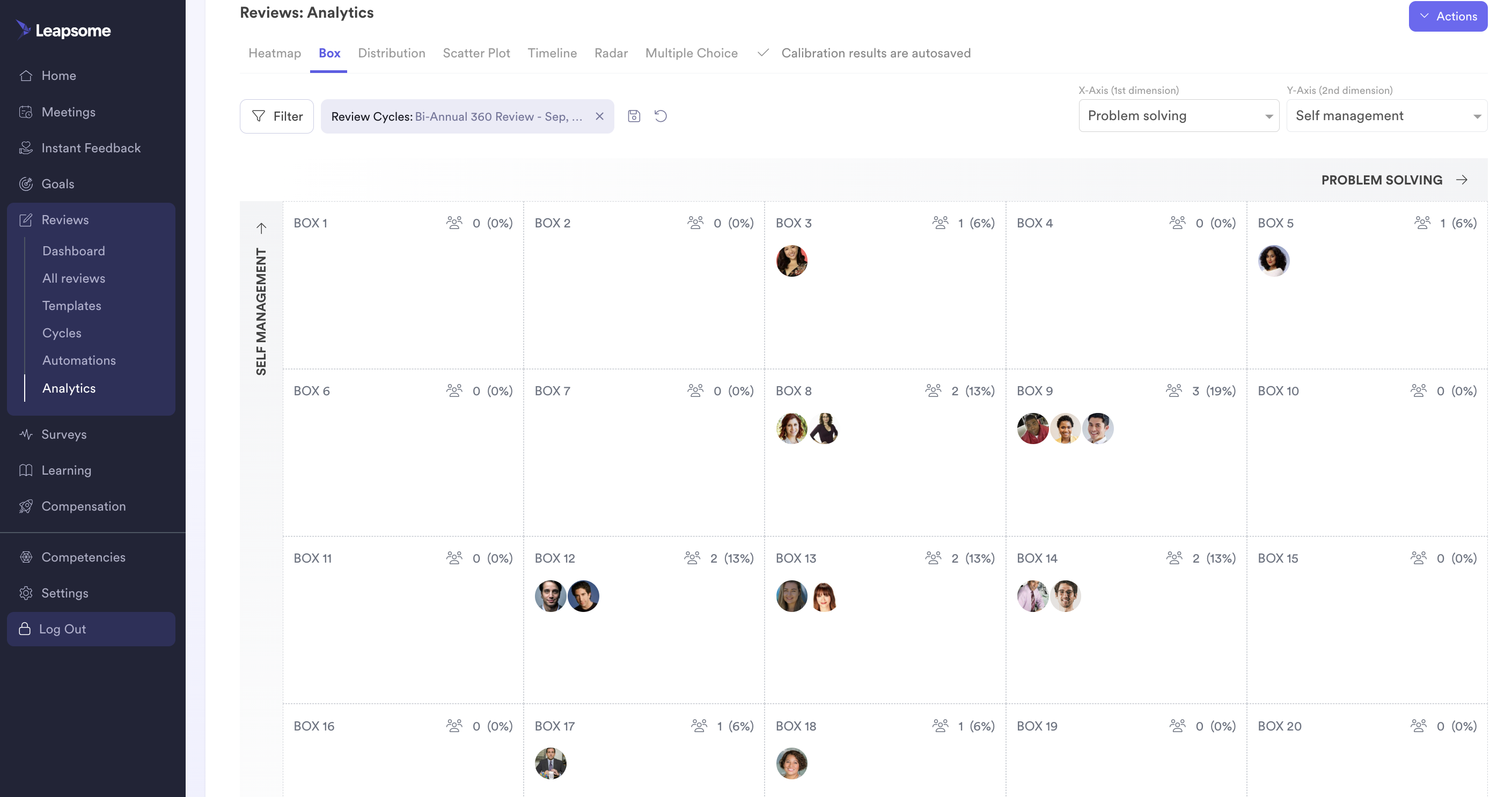Click the Log Out button

coord(91,629)
